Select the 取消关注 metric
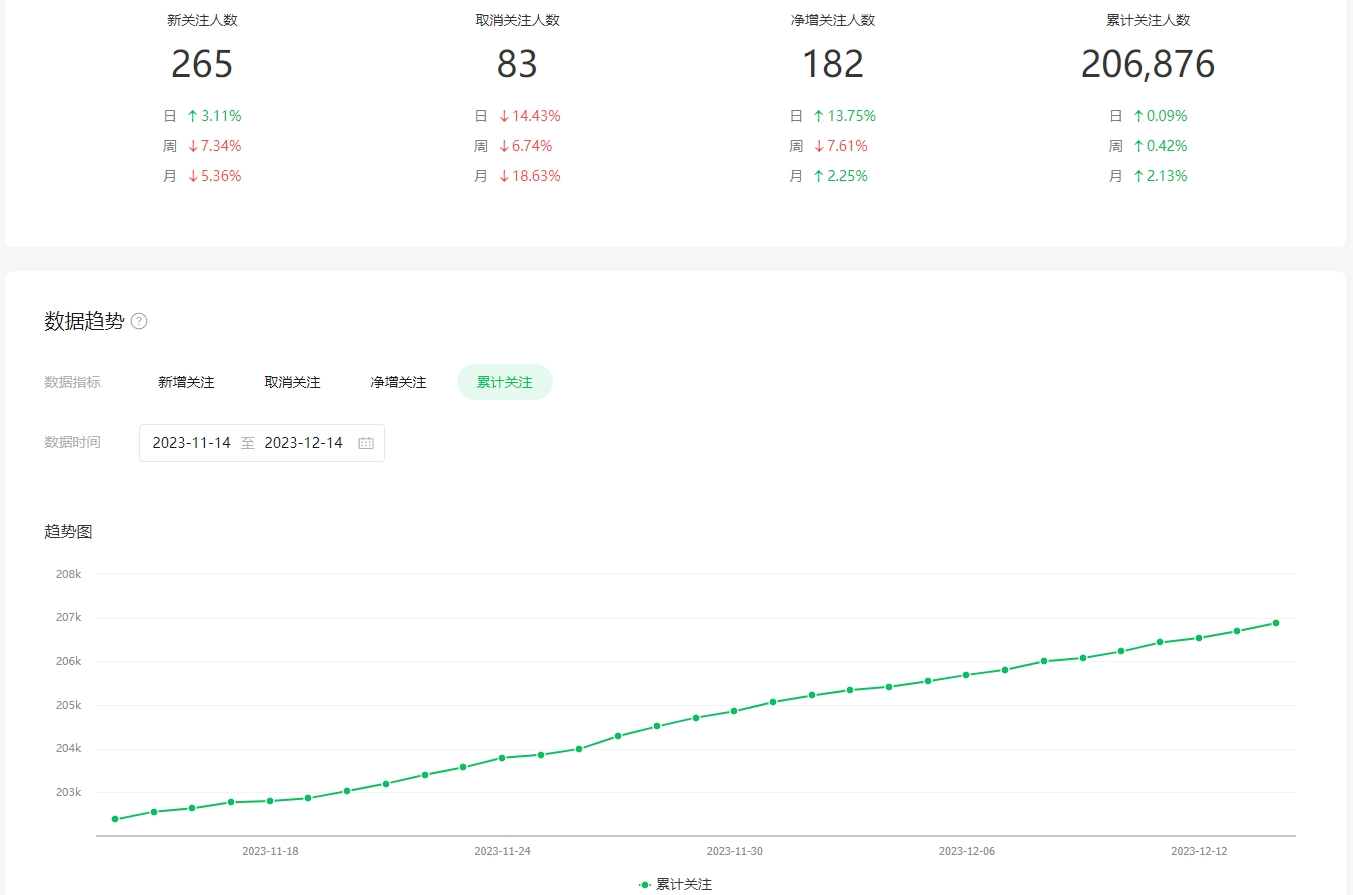 (x=292, y=382)
